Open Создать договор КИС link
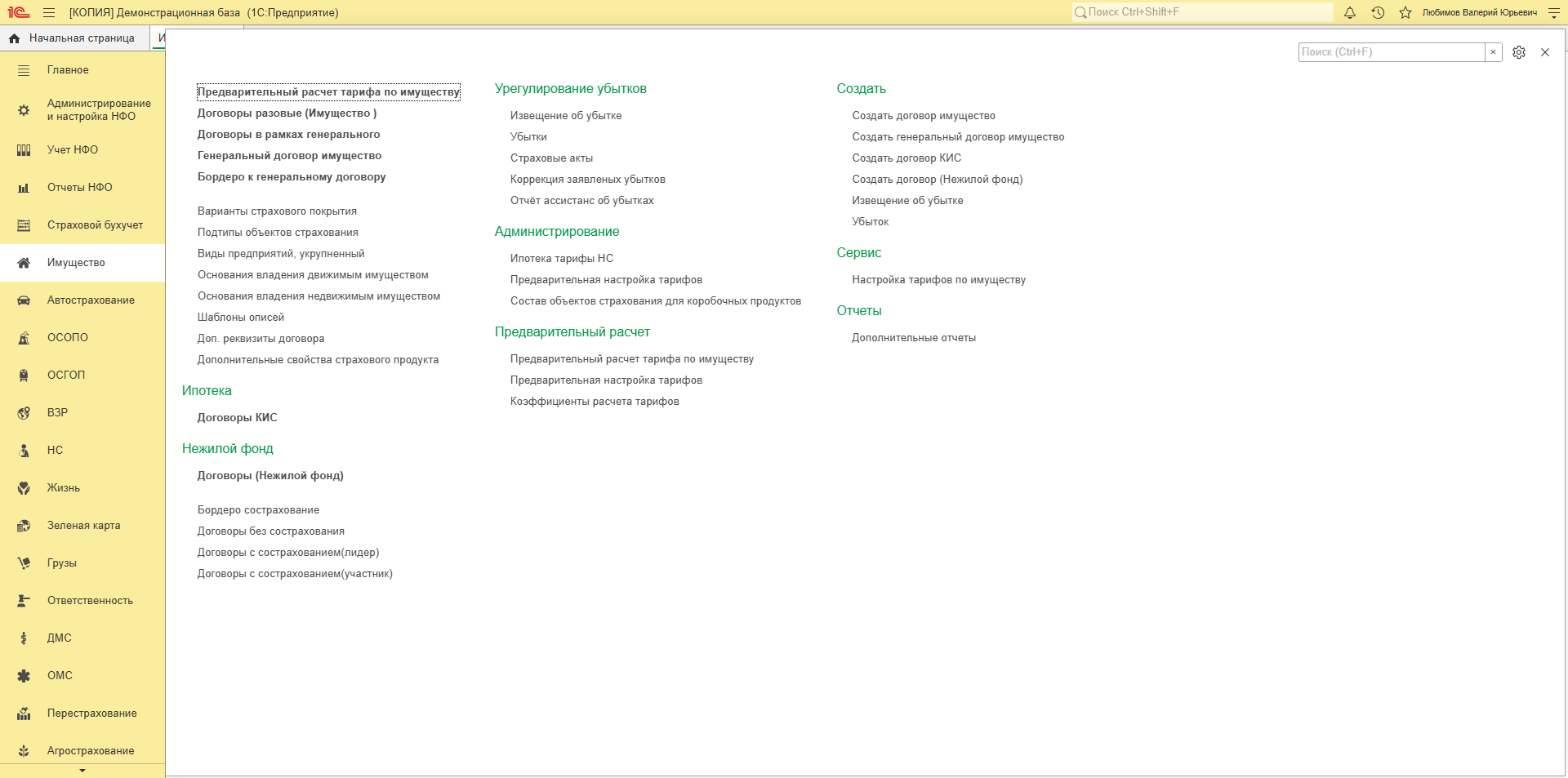The height and width of the screenshot is (778, 1568). coord(906,158)
